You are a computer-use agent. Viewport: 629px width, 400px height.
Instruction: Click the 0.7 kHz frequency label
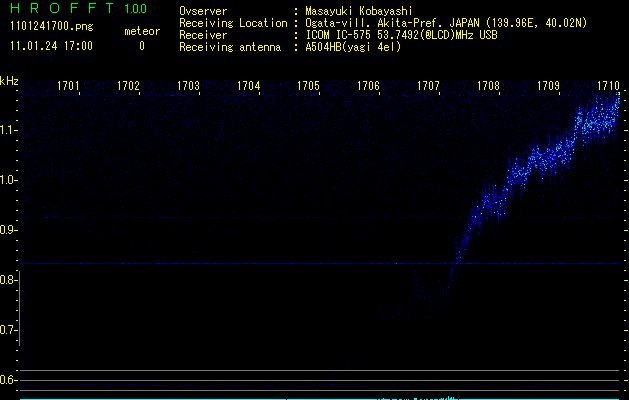pyautogui.click(x=8, y=330)
